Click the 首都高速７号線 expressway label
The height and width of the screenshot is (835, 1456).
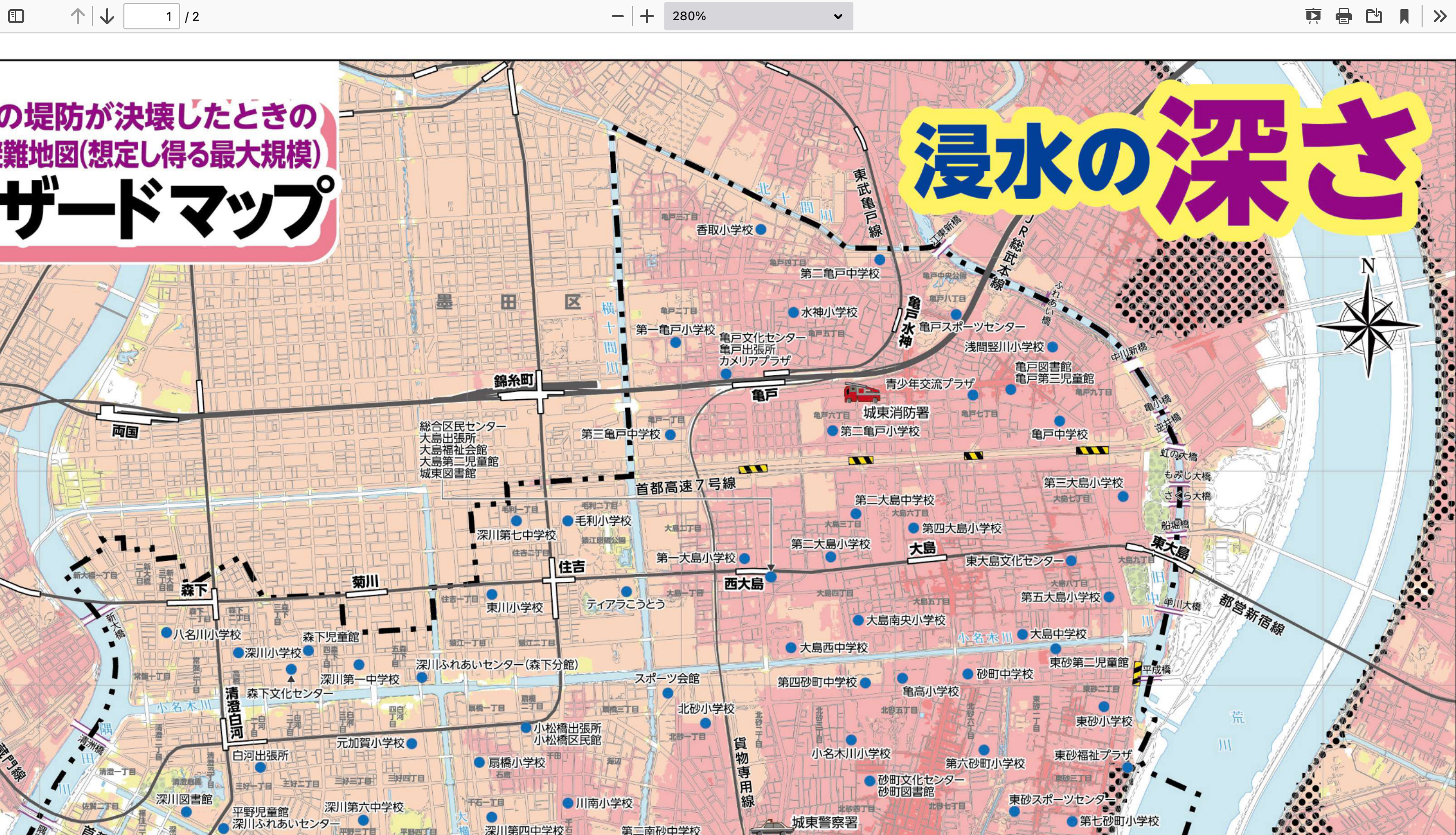point(685,486)
